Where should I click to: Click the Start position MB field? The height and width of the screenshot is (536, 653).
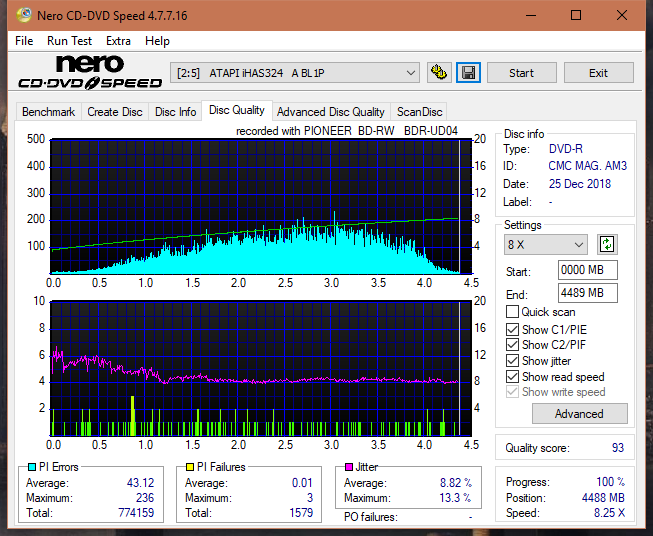[x=587, y=270]
